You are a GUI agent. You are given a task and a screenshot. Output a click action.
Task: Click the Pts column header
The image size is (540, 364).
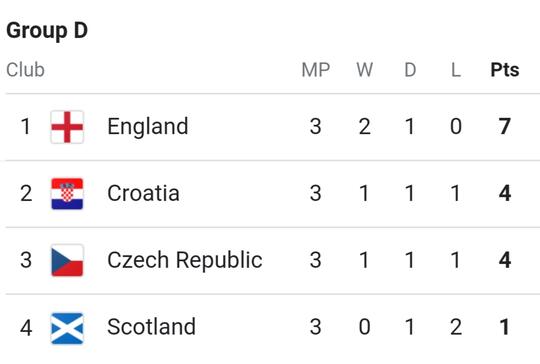click(x=505, y=70)
